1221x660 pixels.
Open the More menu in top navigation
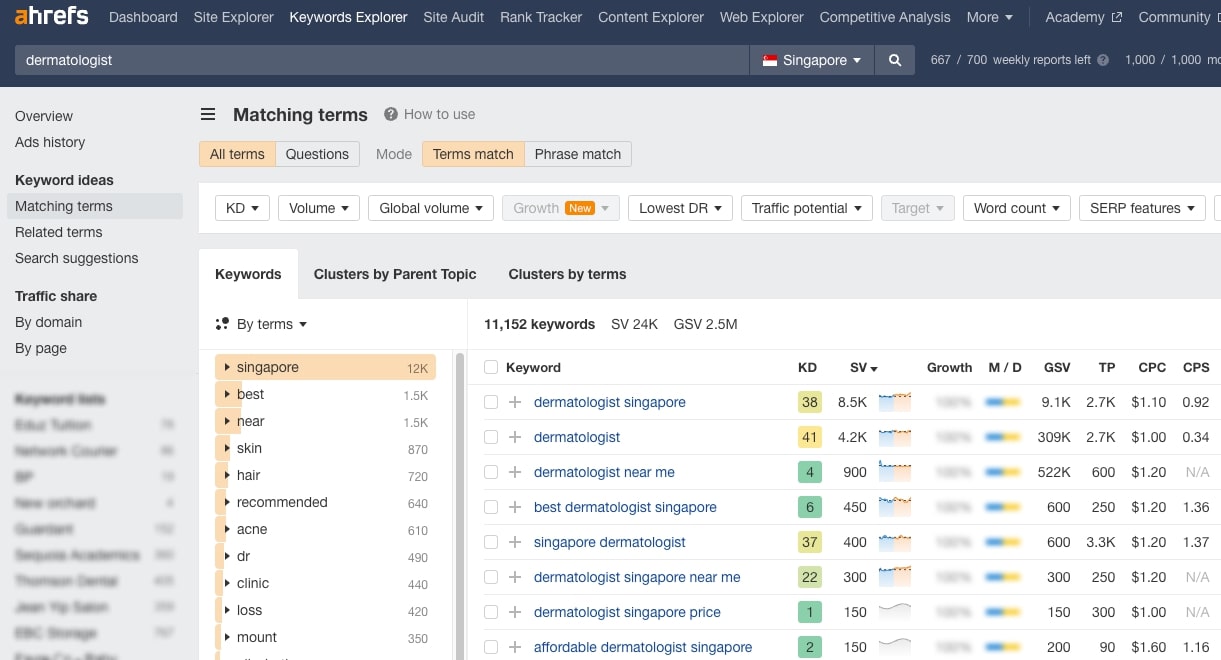click(989, 17)
